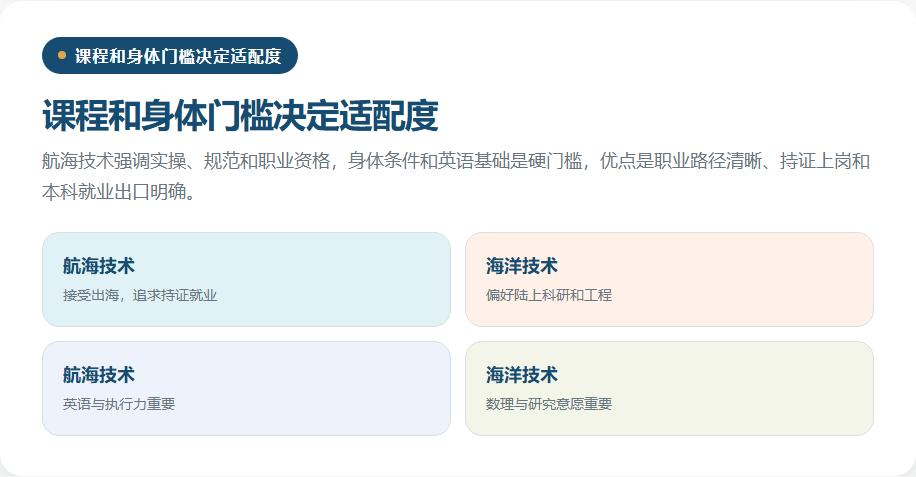Open the 海洋技术 card about 偏好陆上科研
The height and width of the screenshot is (477, 916).
669,280
